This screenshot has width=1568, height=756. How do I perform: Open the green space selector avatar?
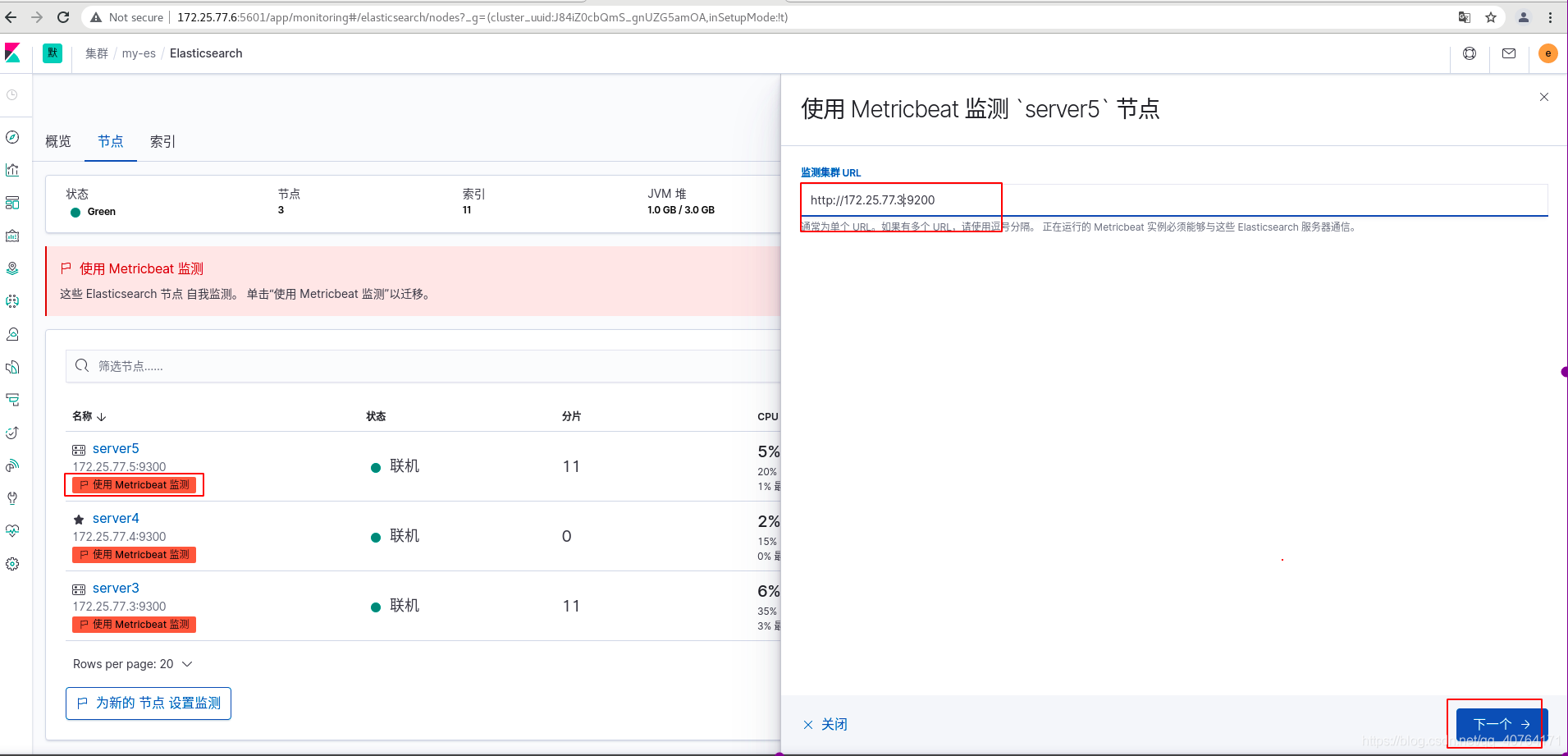[53, 53]
